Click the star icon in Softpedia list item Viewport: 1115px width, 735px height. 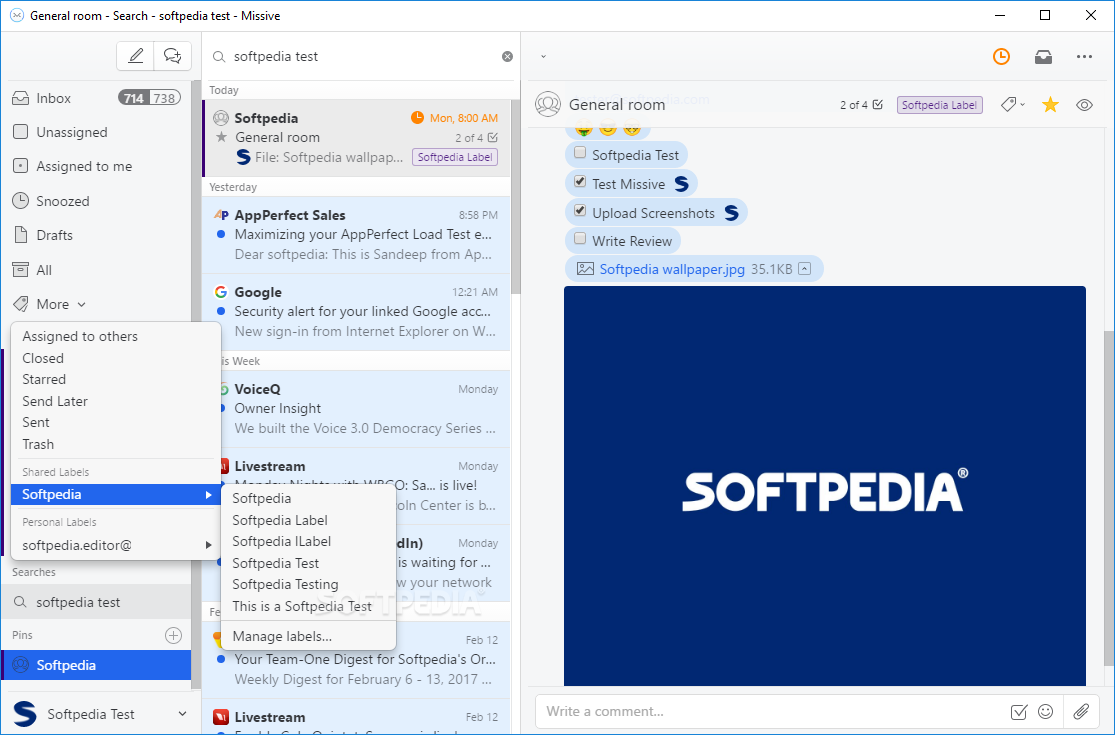[221, 137]
